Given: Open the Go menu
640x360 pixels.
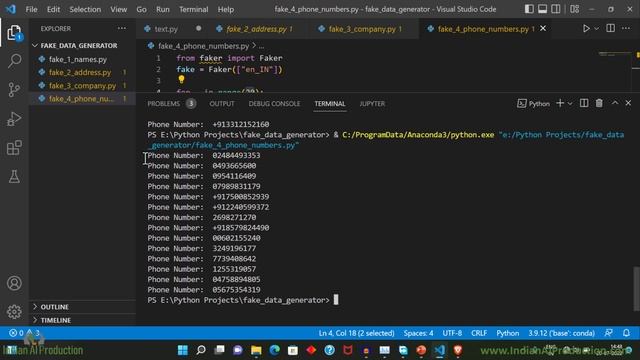Looking at the screenshot, I should point(141,9).
